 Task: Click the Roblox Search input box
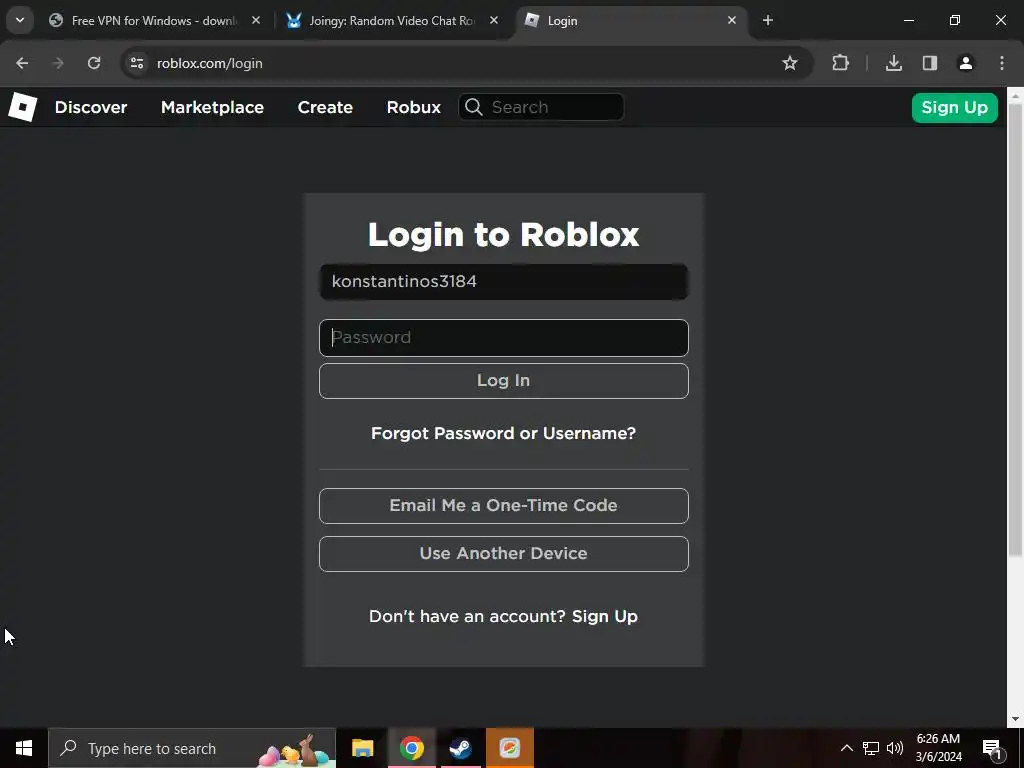pyautogui.click(x=541, y=107)
